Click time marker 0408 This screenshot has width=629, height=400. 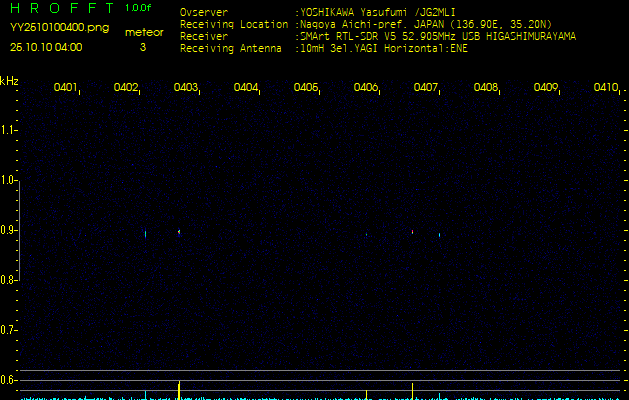pos(485,87)
